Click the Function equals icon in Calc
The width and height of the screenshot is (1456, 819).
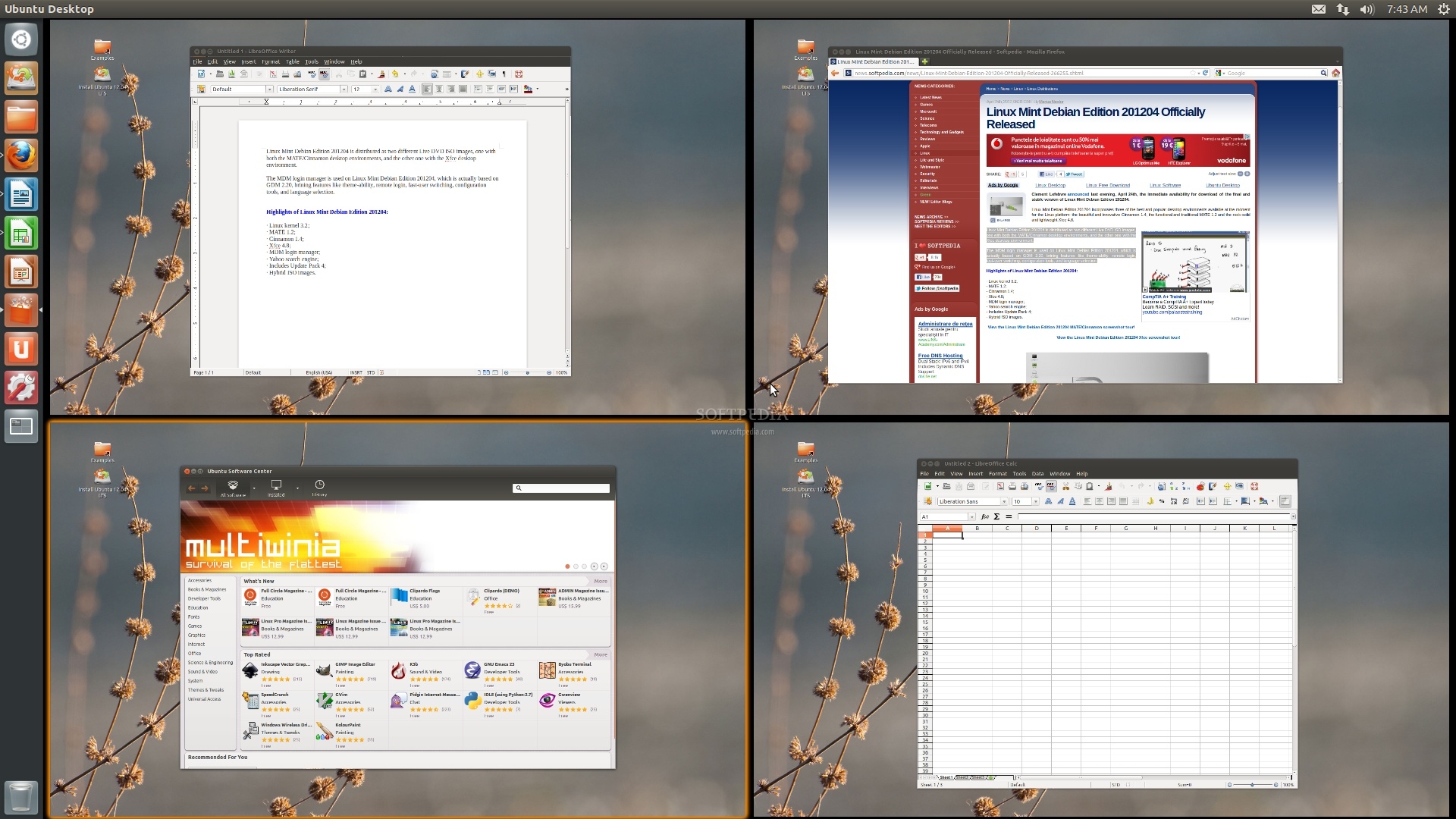pos(1009,516)
